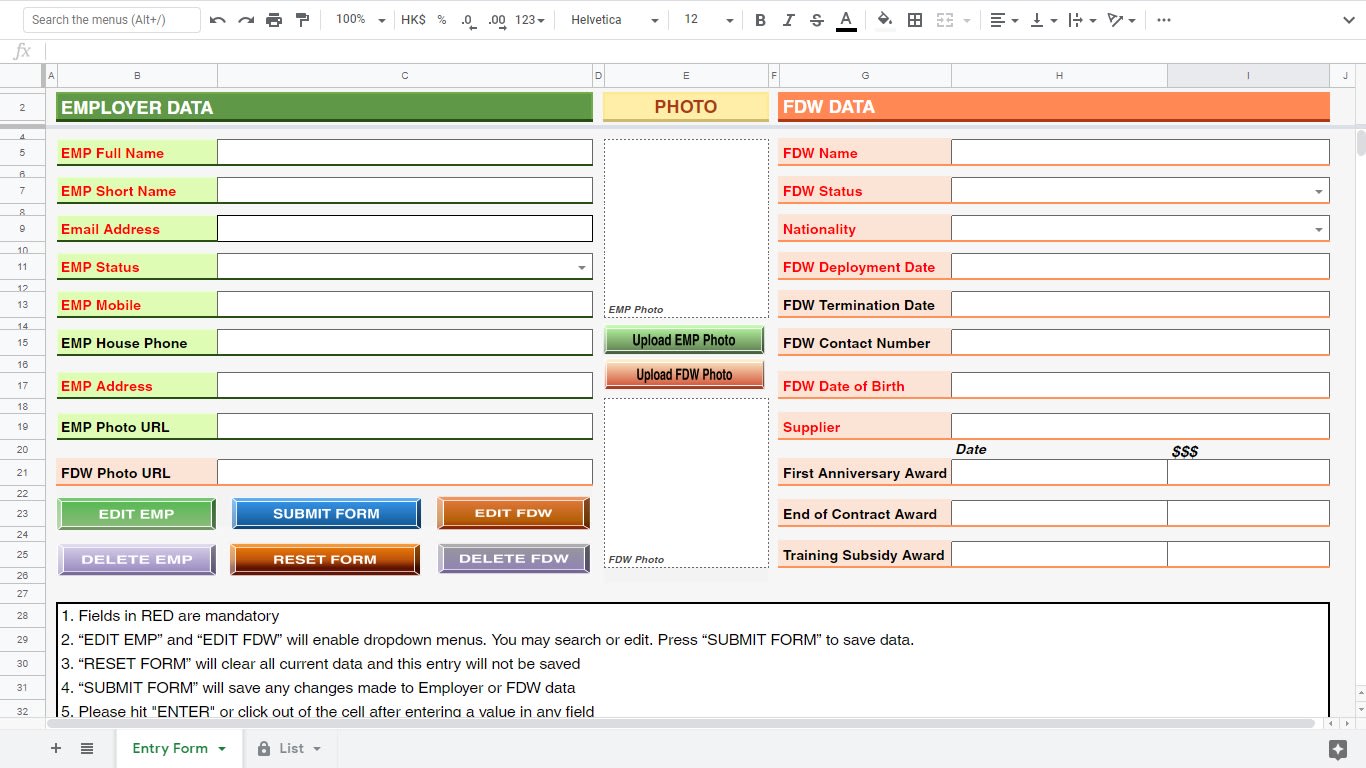Click the Borders icon
1366x768 pixels.
click(x=914, y=19)
